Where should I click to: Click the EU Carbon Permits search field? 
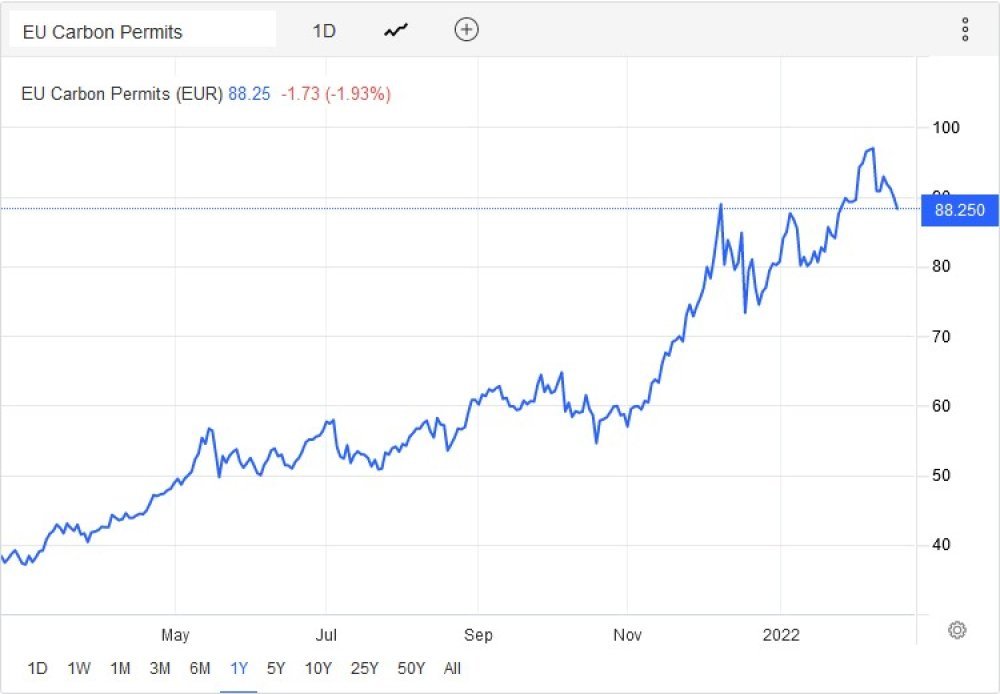tap(140, 31)
